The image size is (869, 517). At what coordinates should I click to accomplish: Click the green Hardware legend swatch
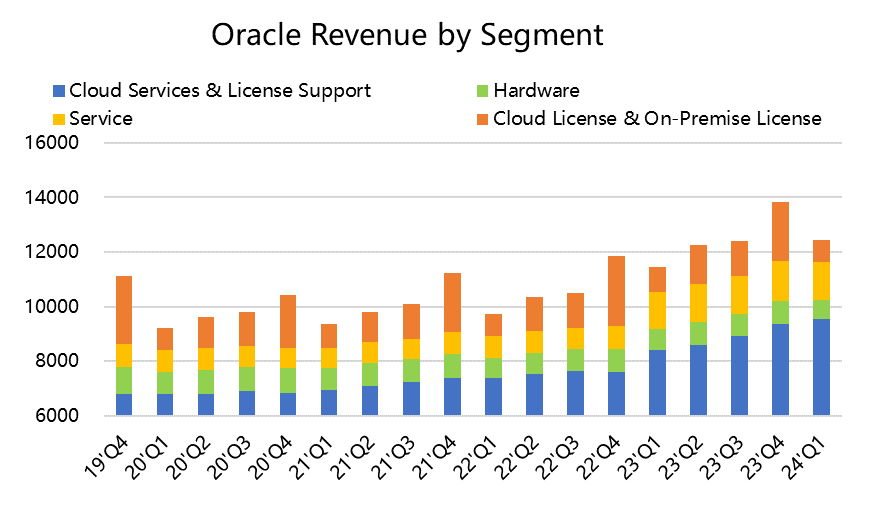tap(483, 91)
